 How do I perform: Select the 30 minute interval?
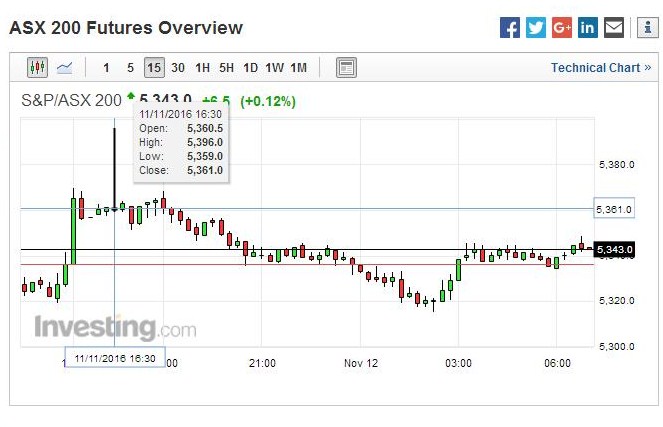click(178, 68)
